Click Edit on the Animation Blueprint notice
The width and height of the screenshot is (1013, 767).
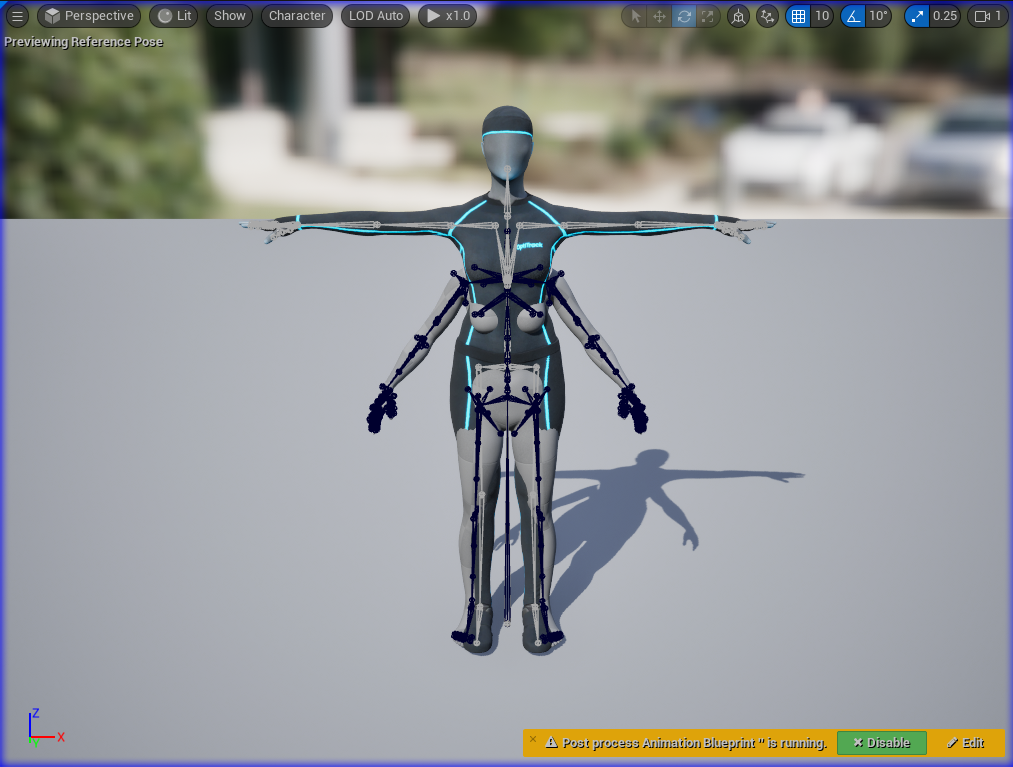pyautogui.click(x=966, y=743)
